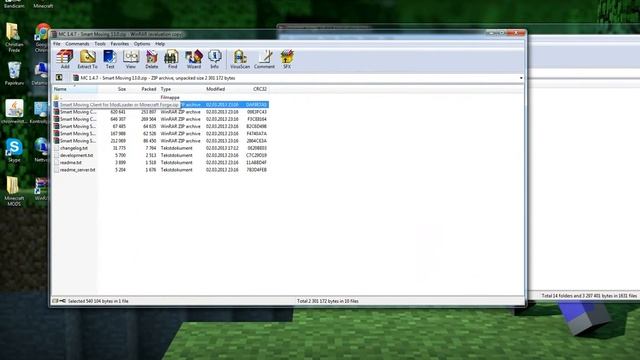
Task: Click the SFX toolbar icon
Action: click(x=287, y=59)
